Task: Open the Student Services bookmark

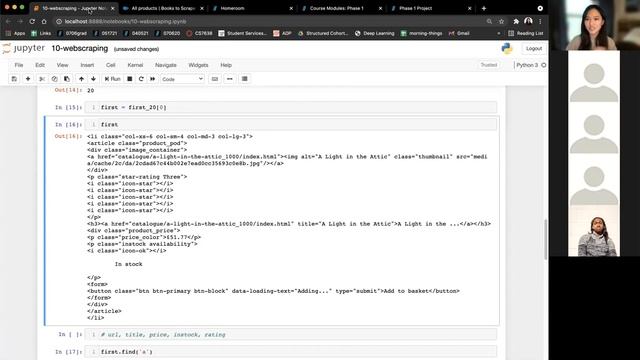Action: tap(242, 33)
